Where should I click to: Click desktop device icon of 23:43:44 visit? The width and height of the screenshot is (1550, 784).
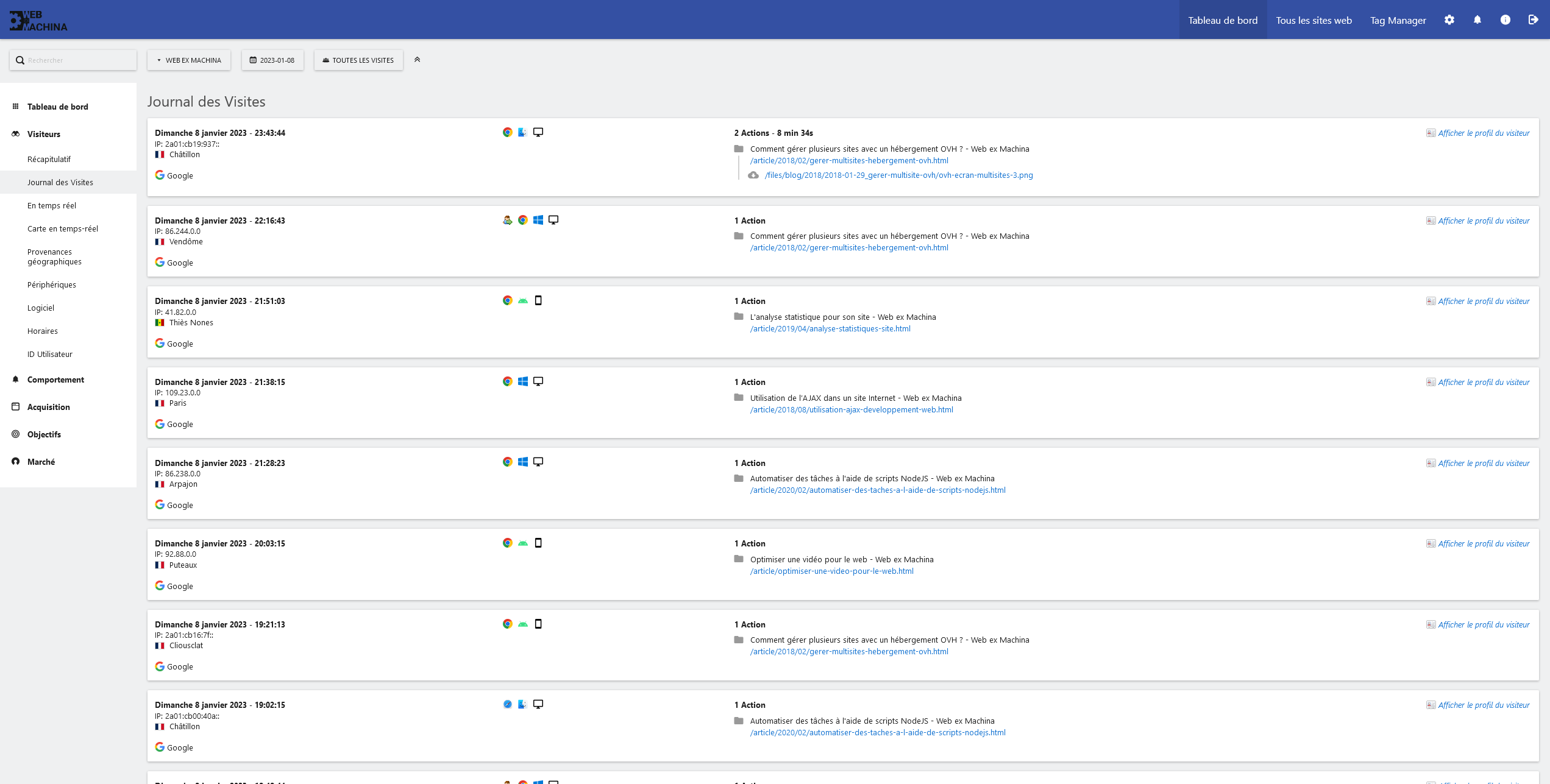[538, 132]
